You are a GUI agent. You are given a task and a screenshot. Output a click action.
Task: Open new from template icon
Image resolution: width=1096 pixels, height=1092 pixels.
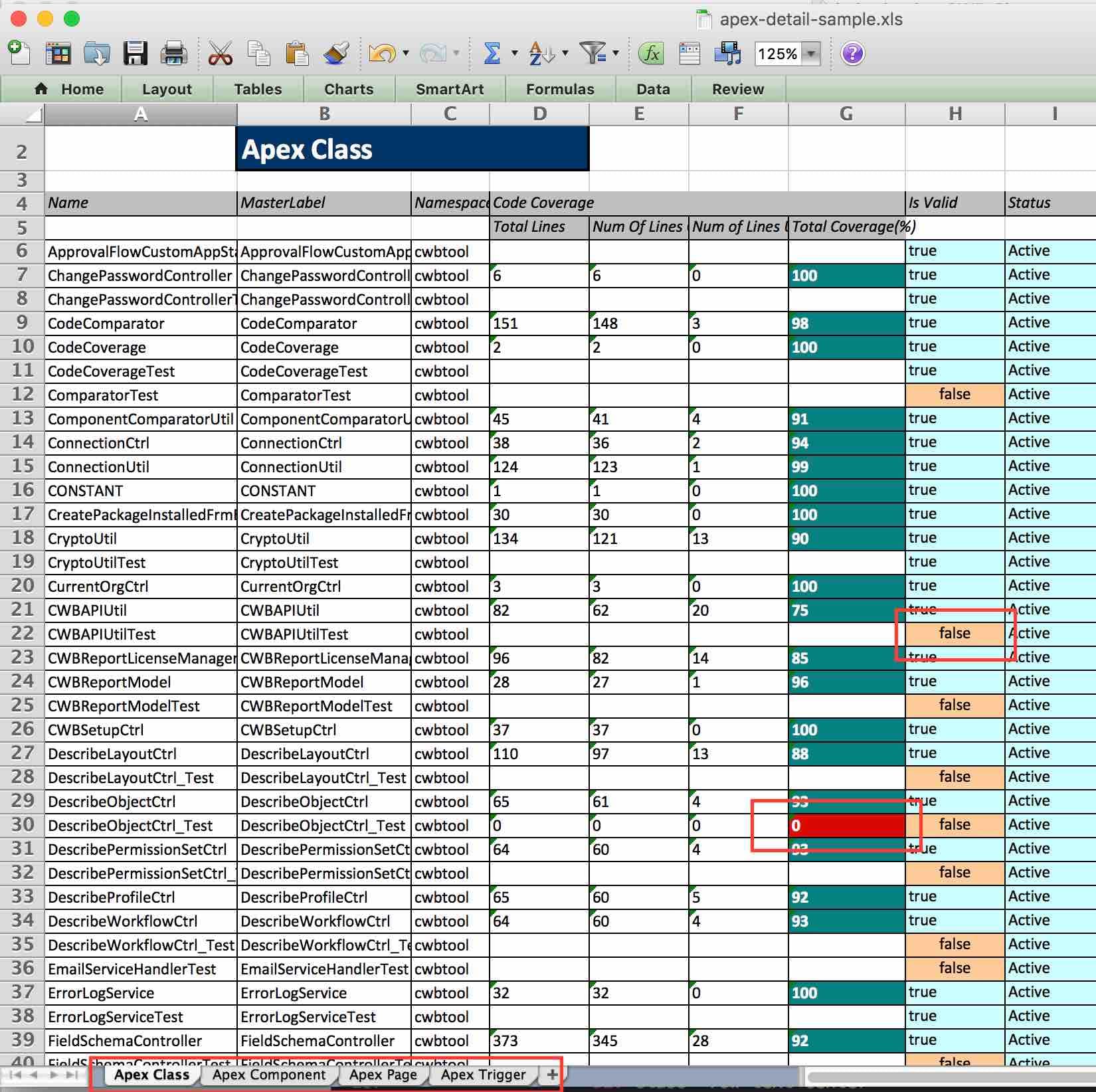pos(58,53)
